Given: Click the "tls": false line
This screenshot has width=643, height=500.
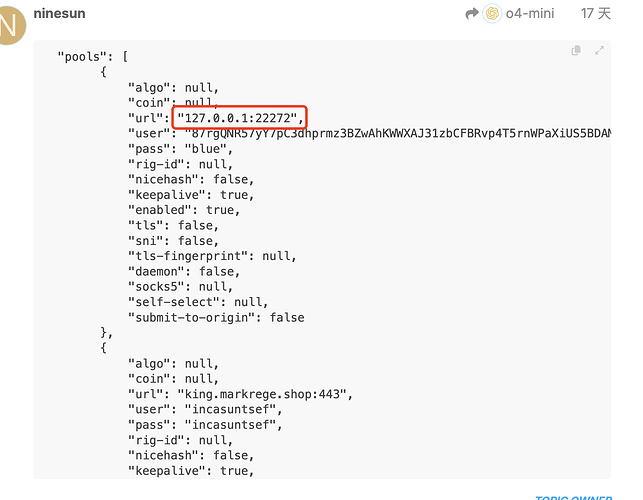Looking at the screenshot, I should point(173,226).
